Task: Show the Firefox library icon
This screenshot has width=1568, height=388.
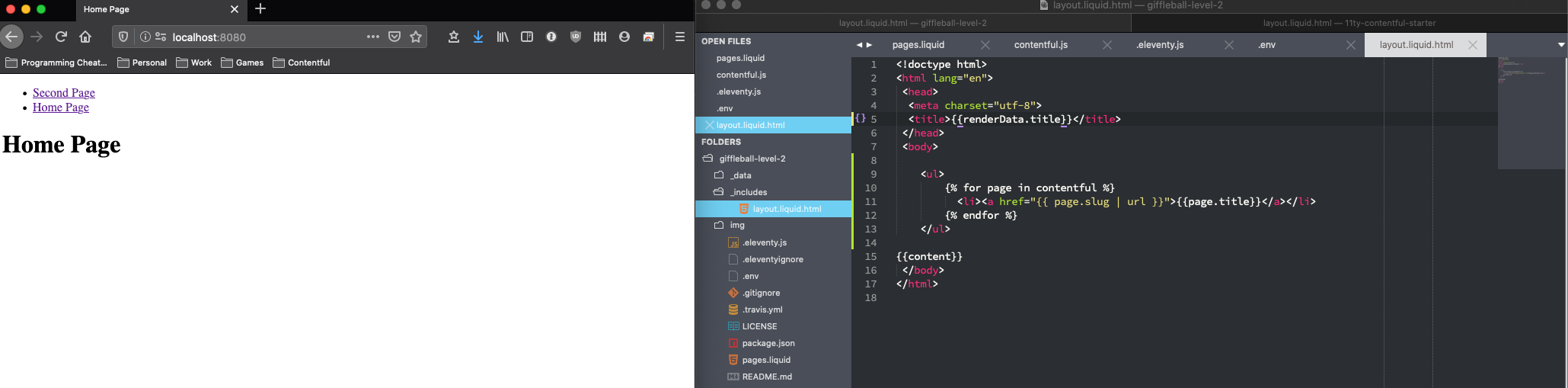Action: 503,37
